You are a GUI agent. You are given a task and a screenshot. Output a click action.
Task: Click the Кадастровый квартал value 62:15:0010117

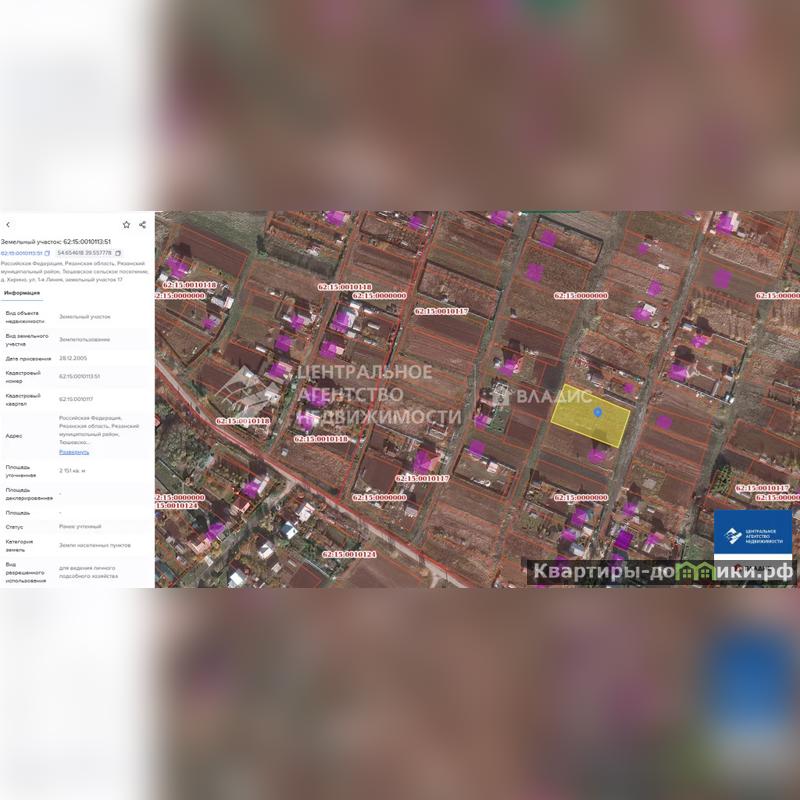tap(79, 399)
